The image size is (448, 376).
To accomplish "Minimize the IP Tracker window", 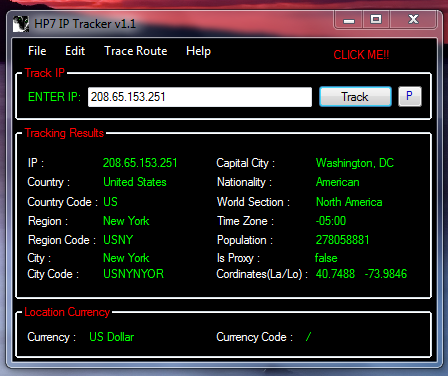I will click(x=349, y=20).
